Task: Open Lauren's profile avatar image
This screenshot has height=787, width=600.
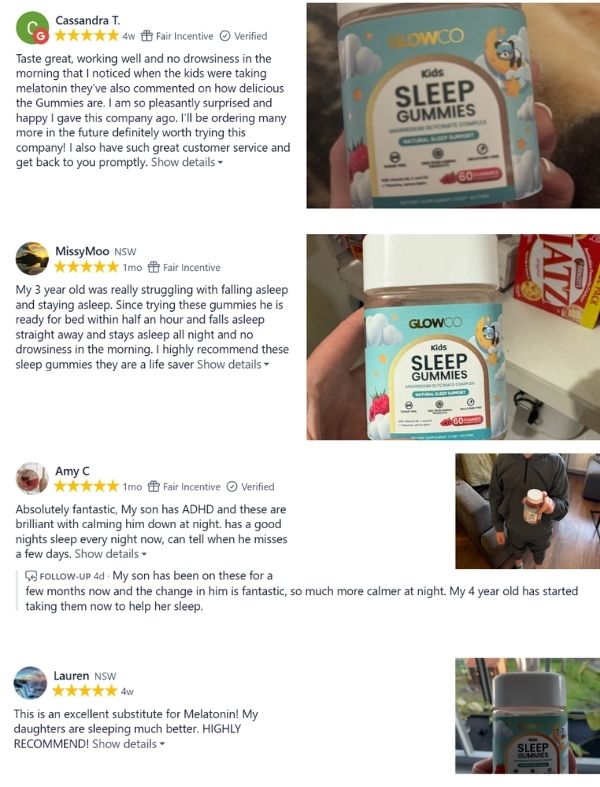Action: click(x=30, y=683)
